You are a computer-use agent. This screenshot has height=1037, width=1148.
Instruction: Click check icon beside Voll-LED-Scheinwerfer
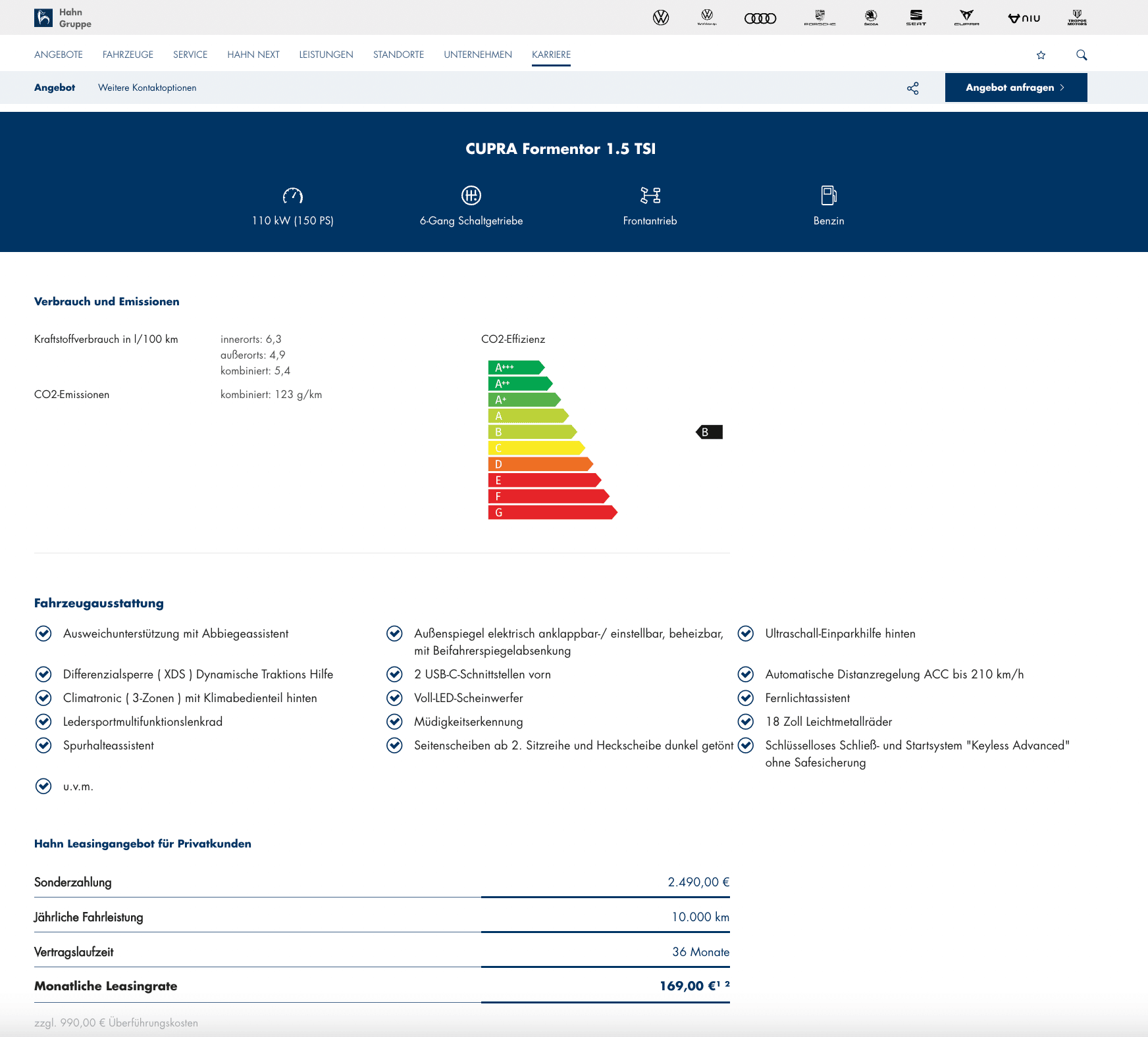394,698
